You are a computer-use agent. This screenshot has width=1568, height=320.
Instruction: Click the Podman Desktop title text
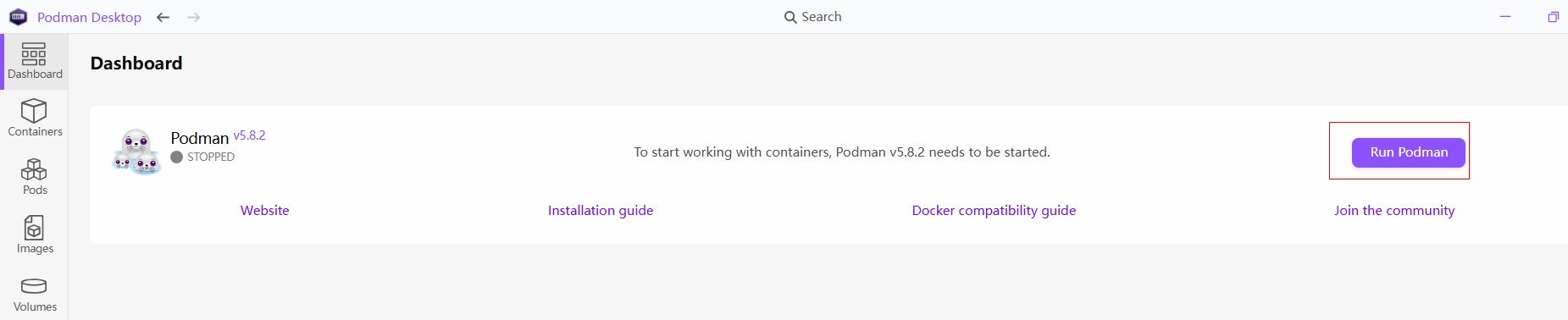pos(89,17)
